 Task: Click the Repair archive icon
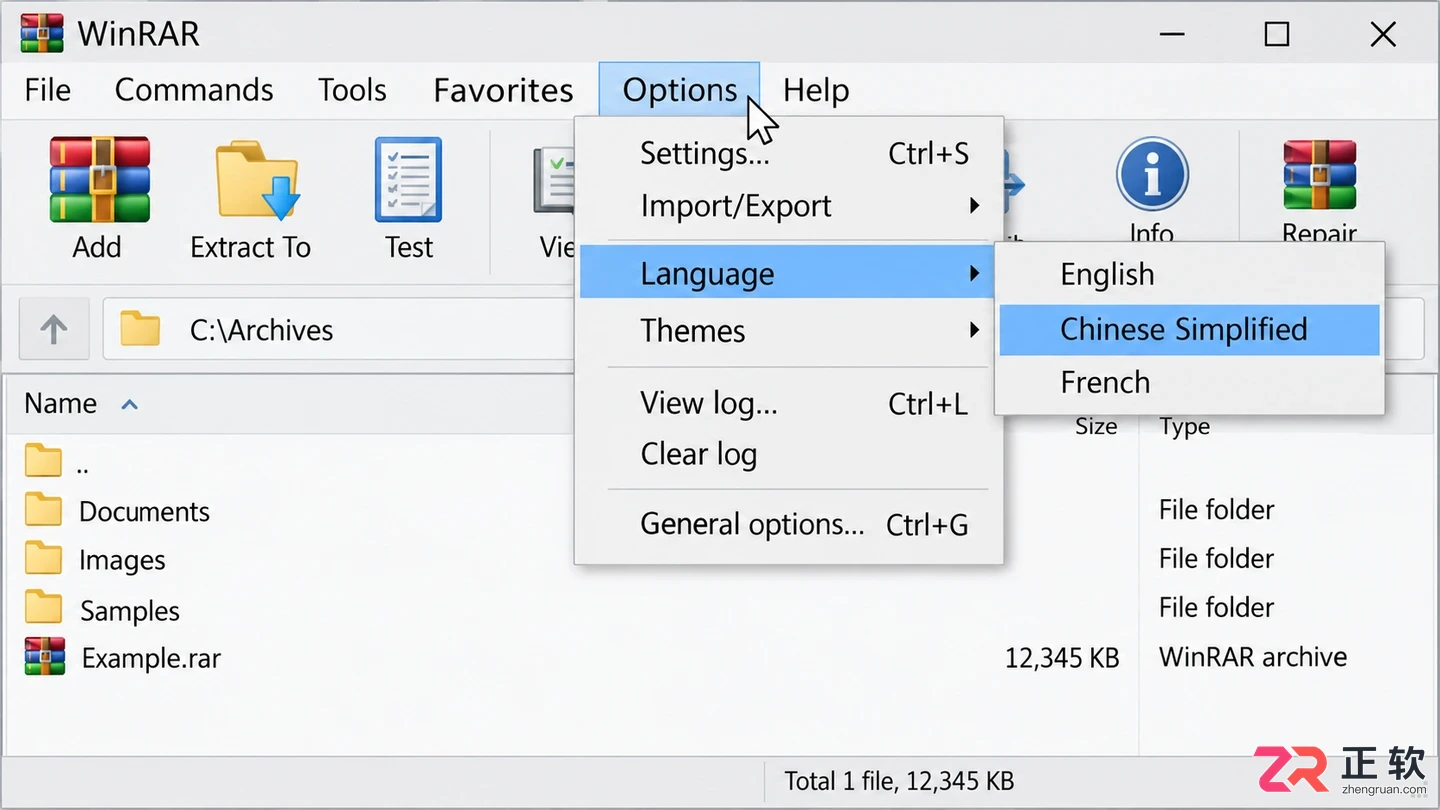click(1319, 175)
